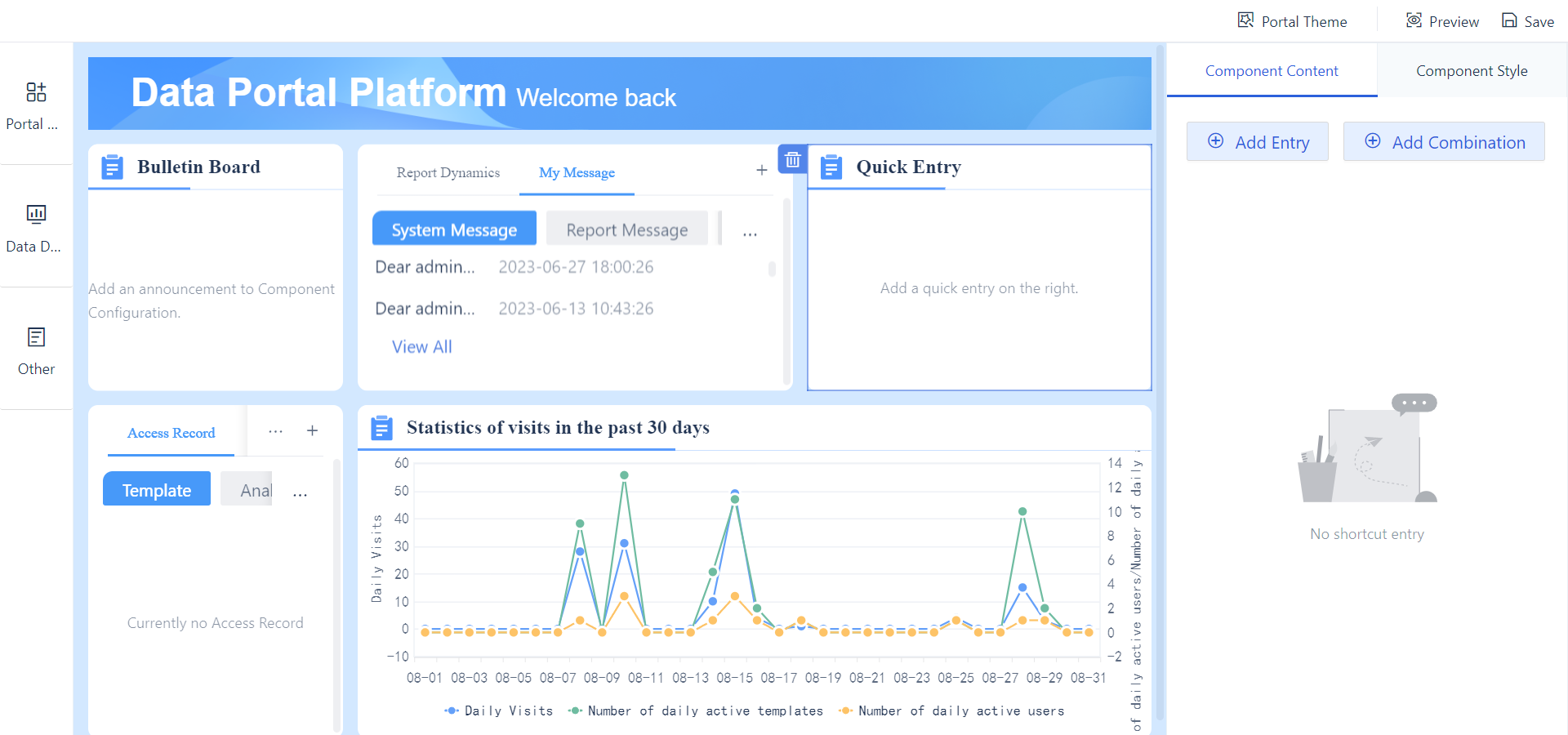Click the Add Entry button

point(1258,141)
